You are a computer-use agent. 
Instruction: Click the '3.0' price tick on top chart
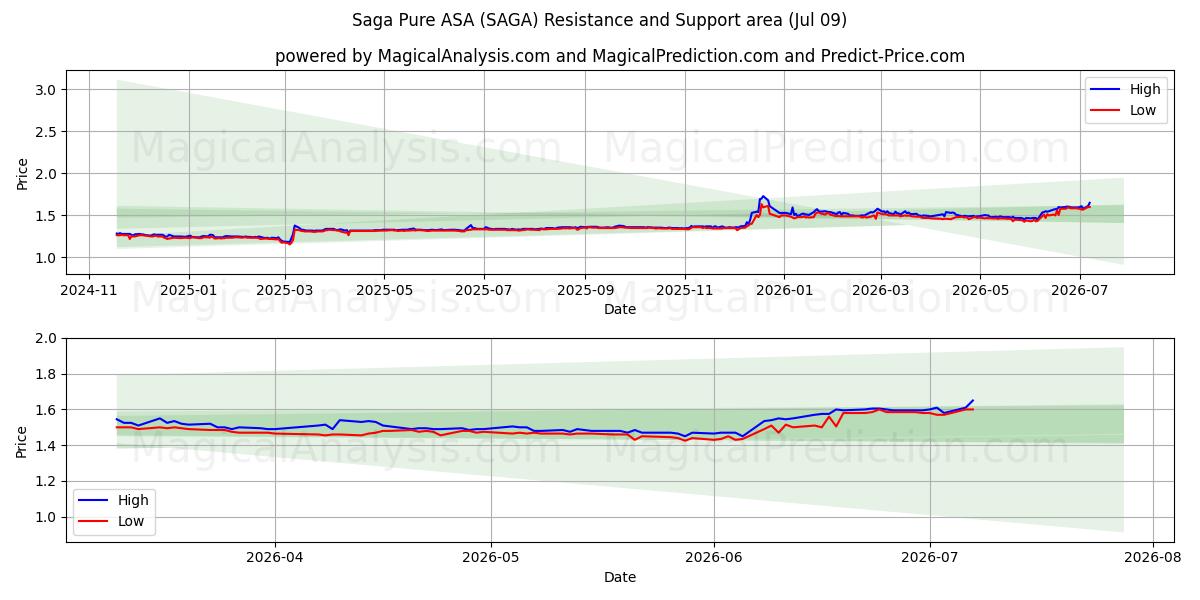[48, 90]
